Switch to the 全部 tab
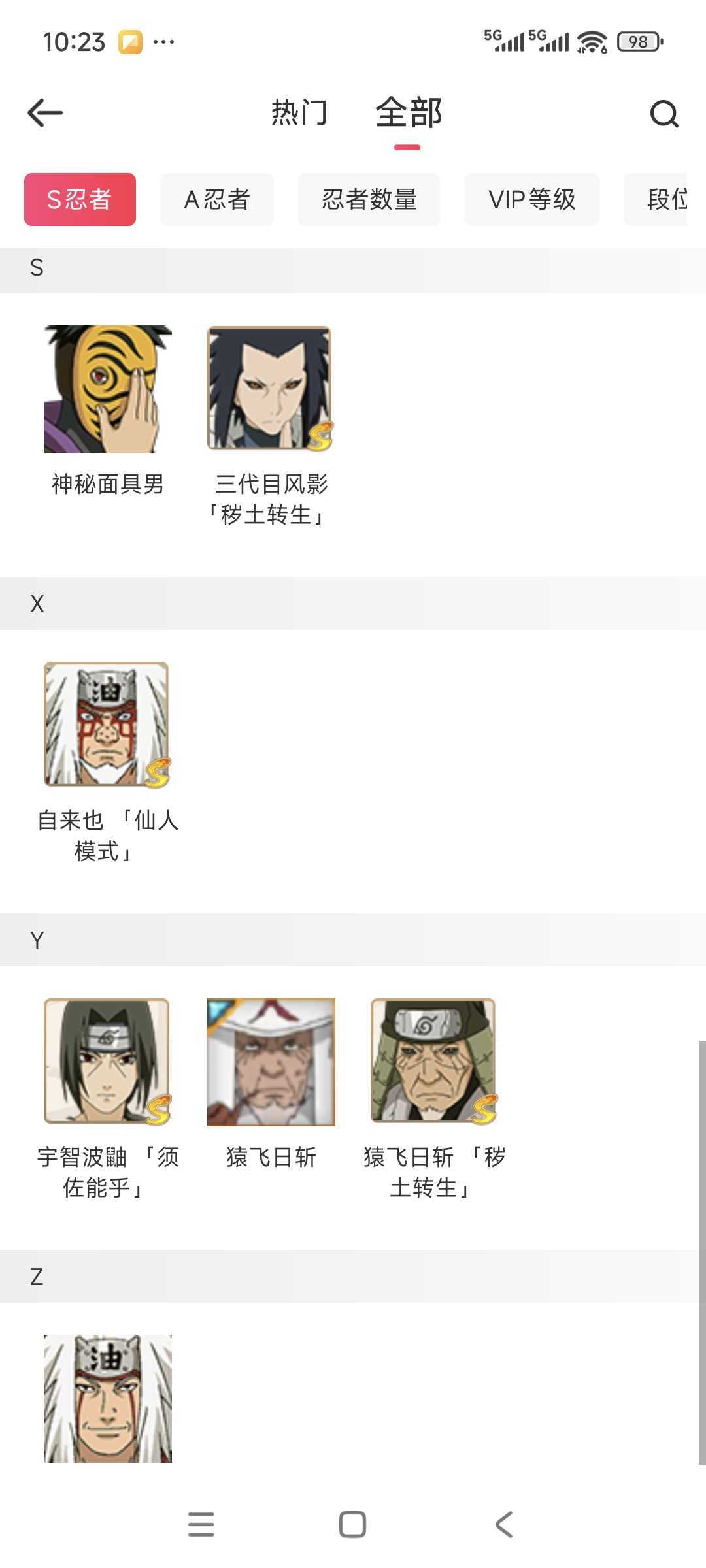 409,112
